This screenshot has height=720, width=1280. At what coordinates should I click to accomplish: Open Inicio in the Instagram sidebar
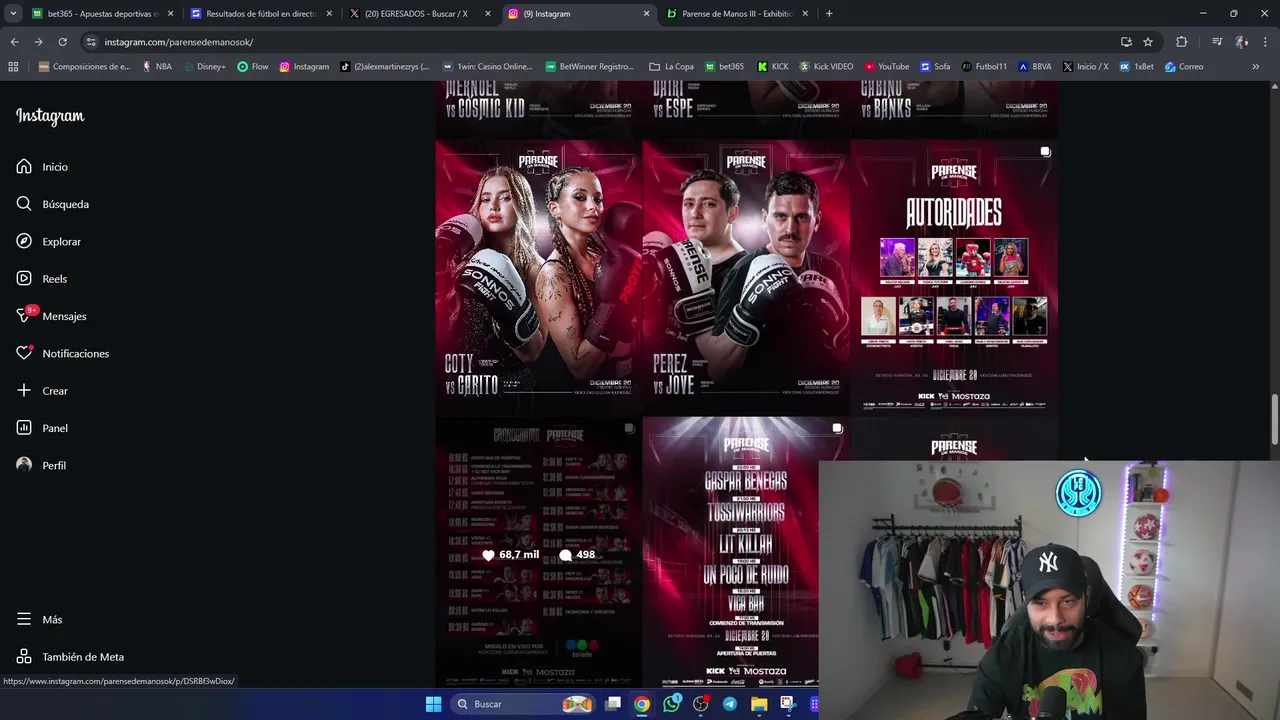(42, 167)
